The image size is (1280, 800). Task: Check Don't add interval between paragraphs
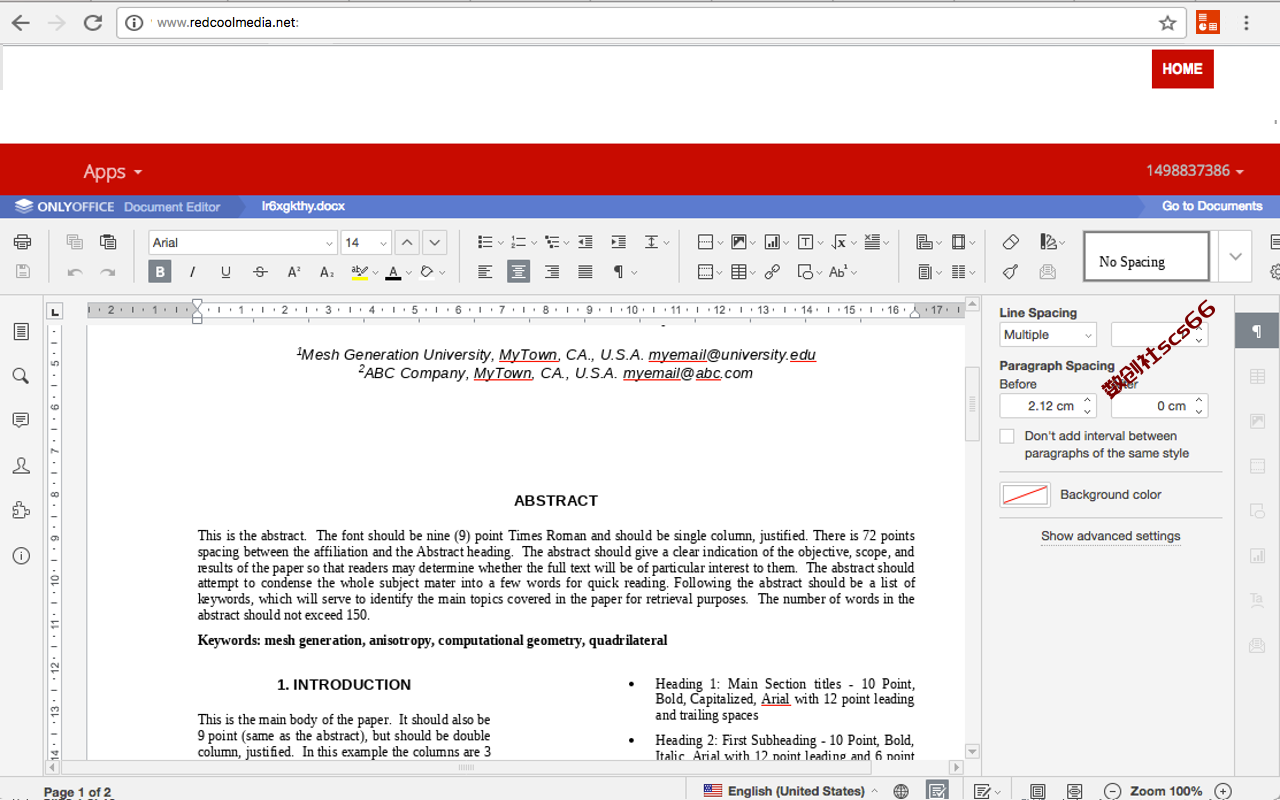(x=1007, y=436)
